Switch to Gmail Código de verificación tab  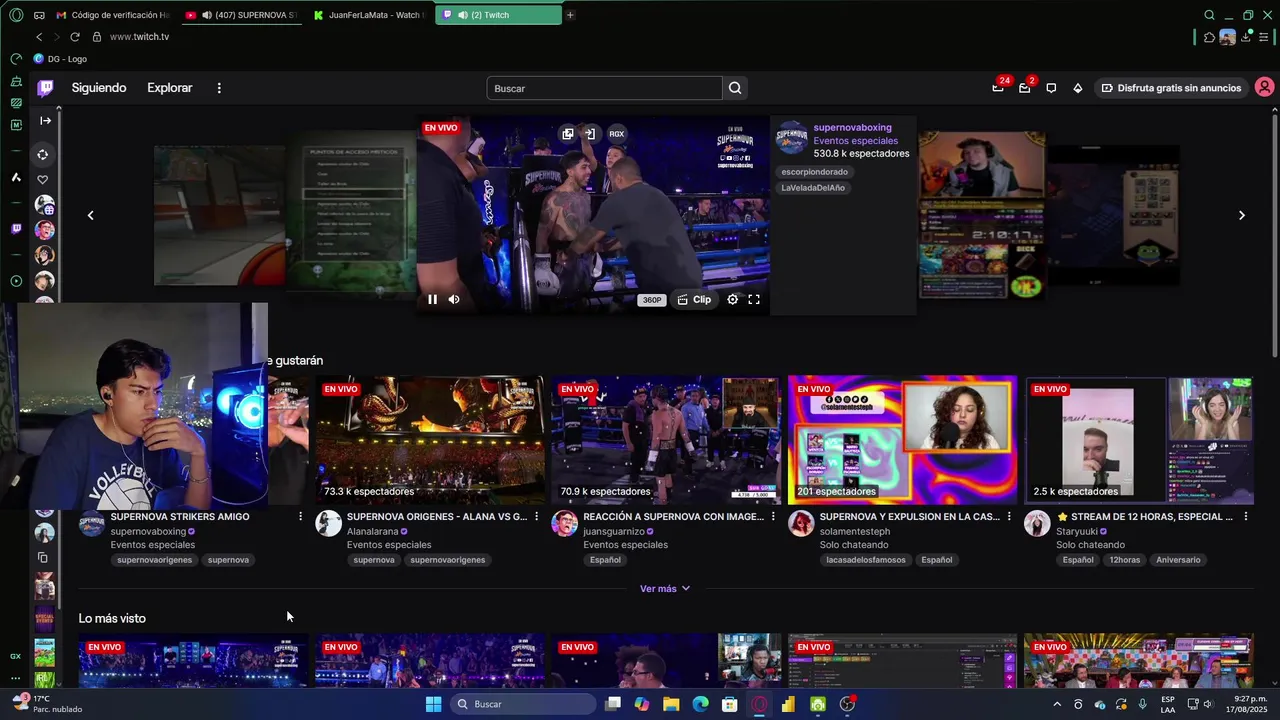point(113,15)
